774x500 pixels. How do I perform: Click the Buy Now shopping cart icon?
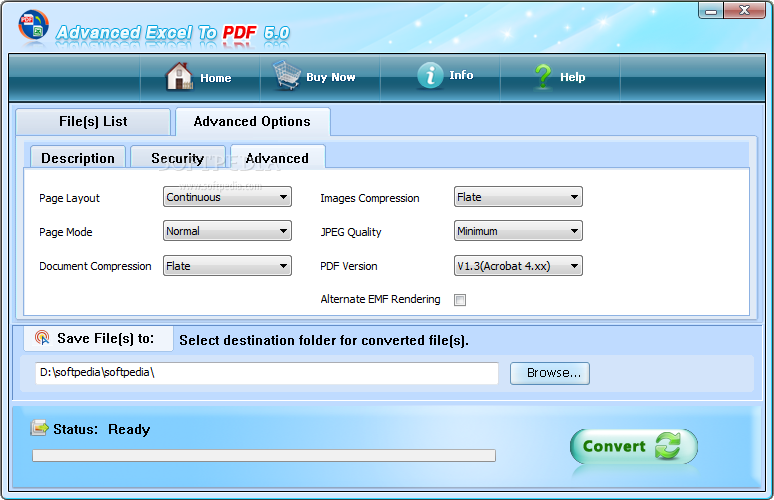click(287, 76)
